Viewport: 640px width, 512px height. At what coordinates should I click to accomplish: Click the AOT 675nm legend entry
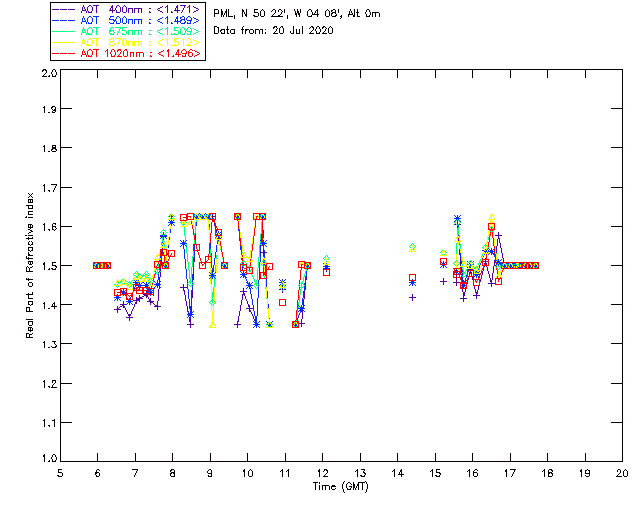126,31
